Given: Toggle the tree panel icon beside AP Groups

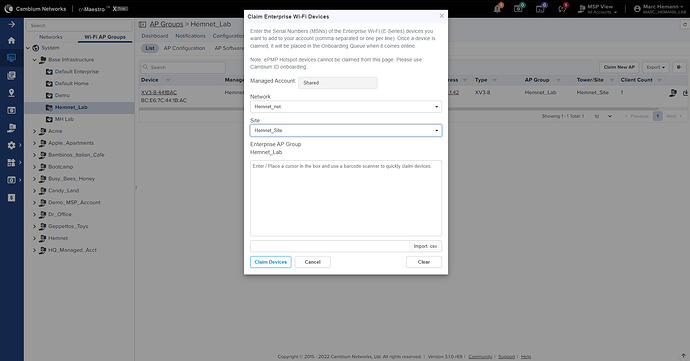Looking at the screenshot, I should pyautogui.click(x=143, y=25).
